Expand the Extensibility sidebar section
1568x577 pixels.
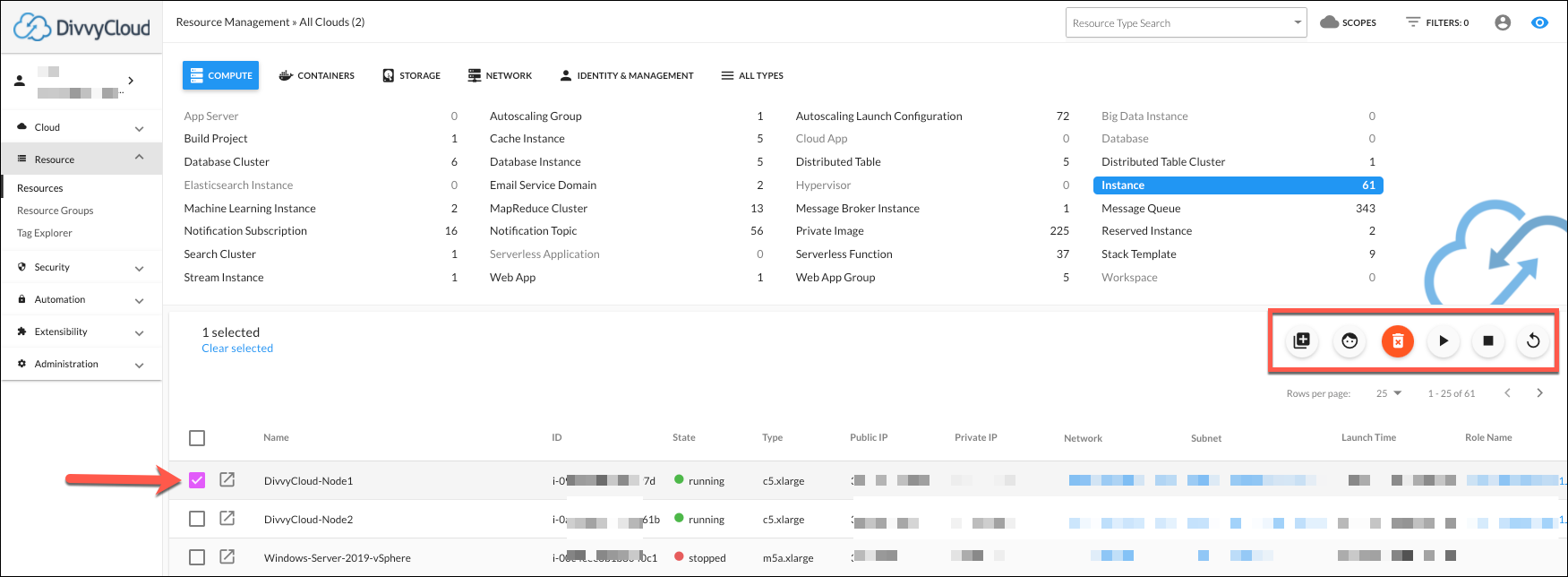point(81,332)
